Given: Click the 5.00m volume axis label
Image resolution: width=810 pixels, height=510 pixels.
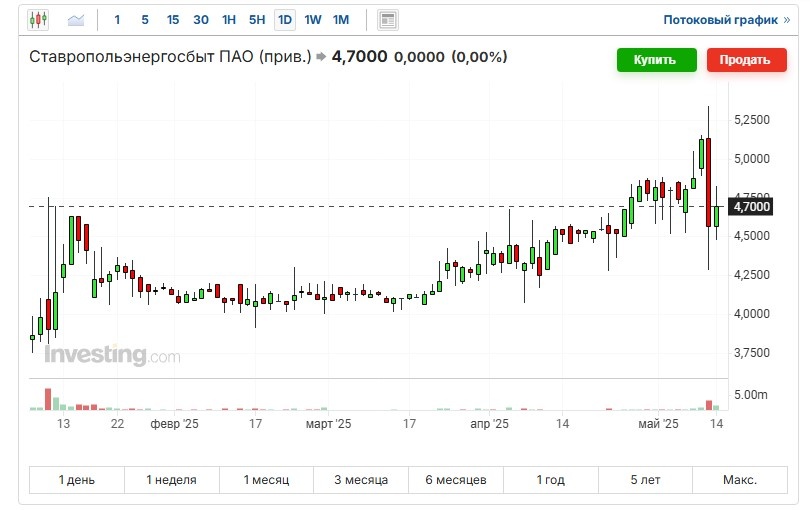Looking at the screenshot, I should tap(751, 395).
